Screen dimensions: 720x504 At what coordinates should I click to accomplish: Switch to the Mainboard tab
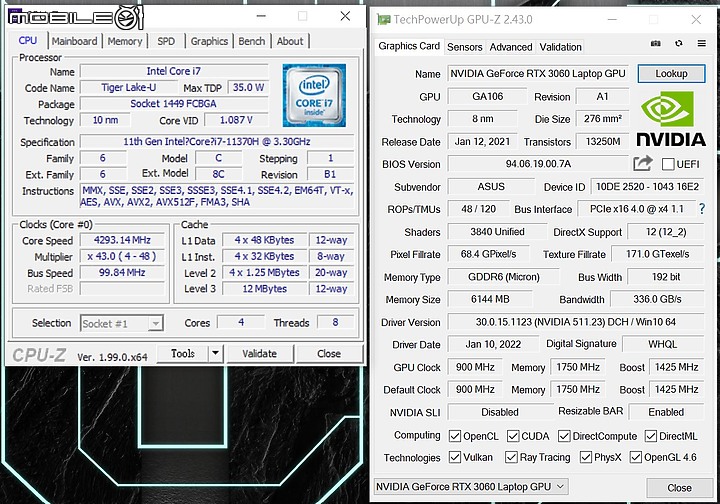(x=74, y=41)
